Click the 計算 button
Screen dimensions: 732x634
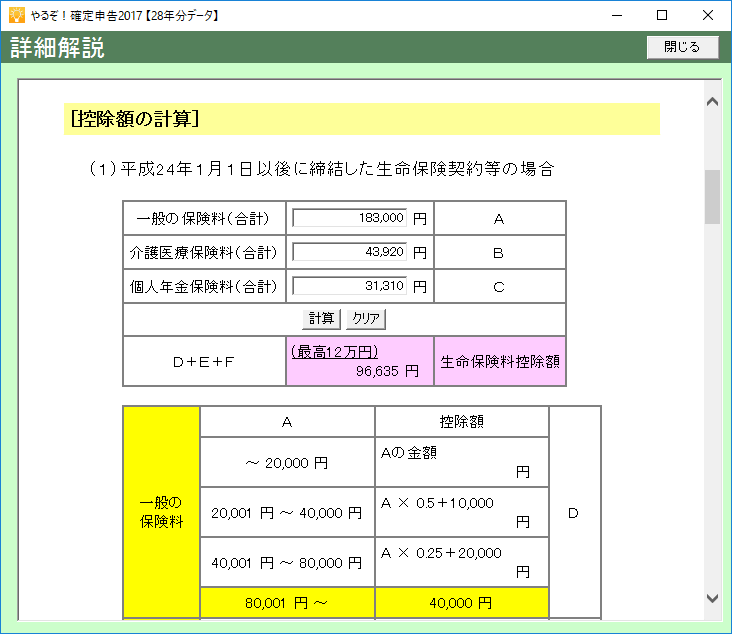322,319
